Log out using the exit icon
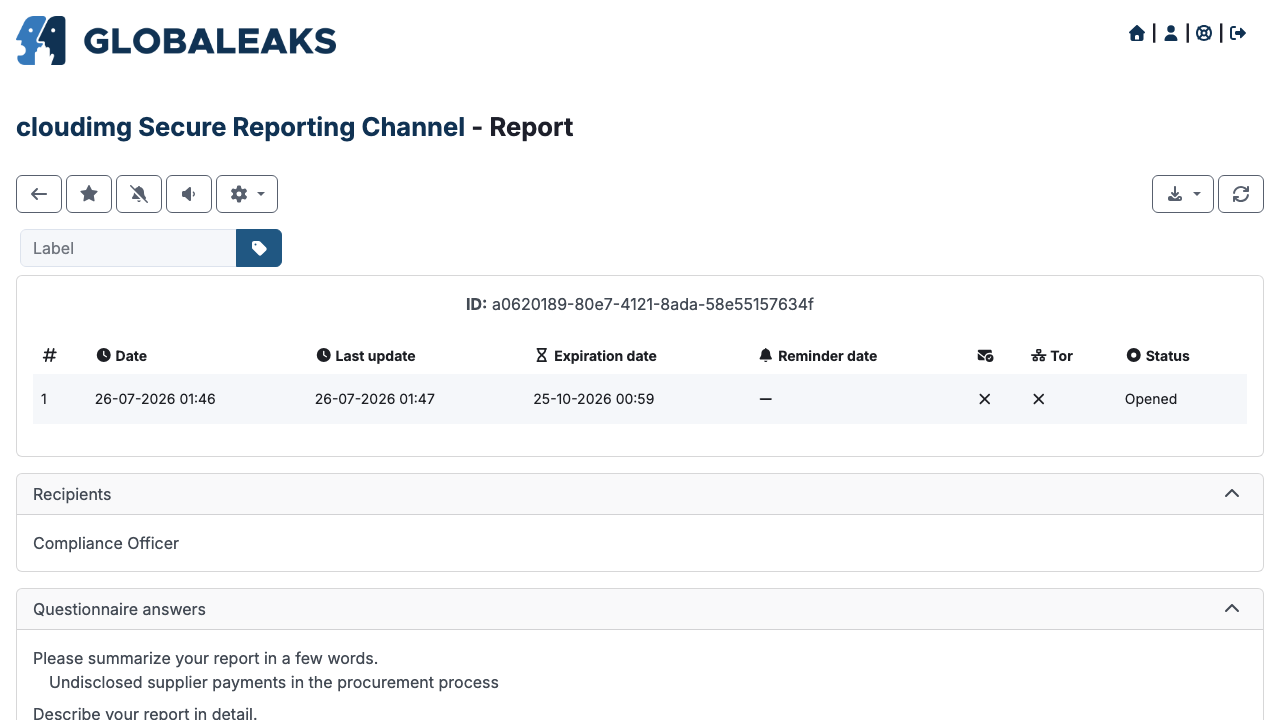 point(1238,33)
